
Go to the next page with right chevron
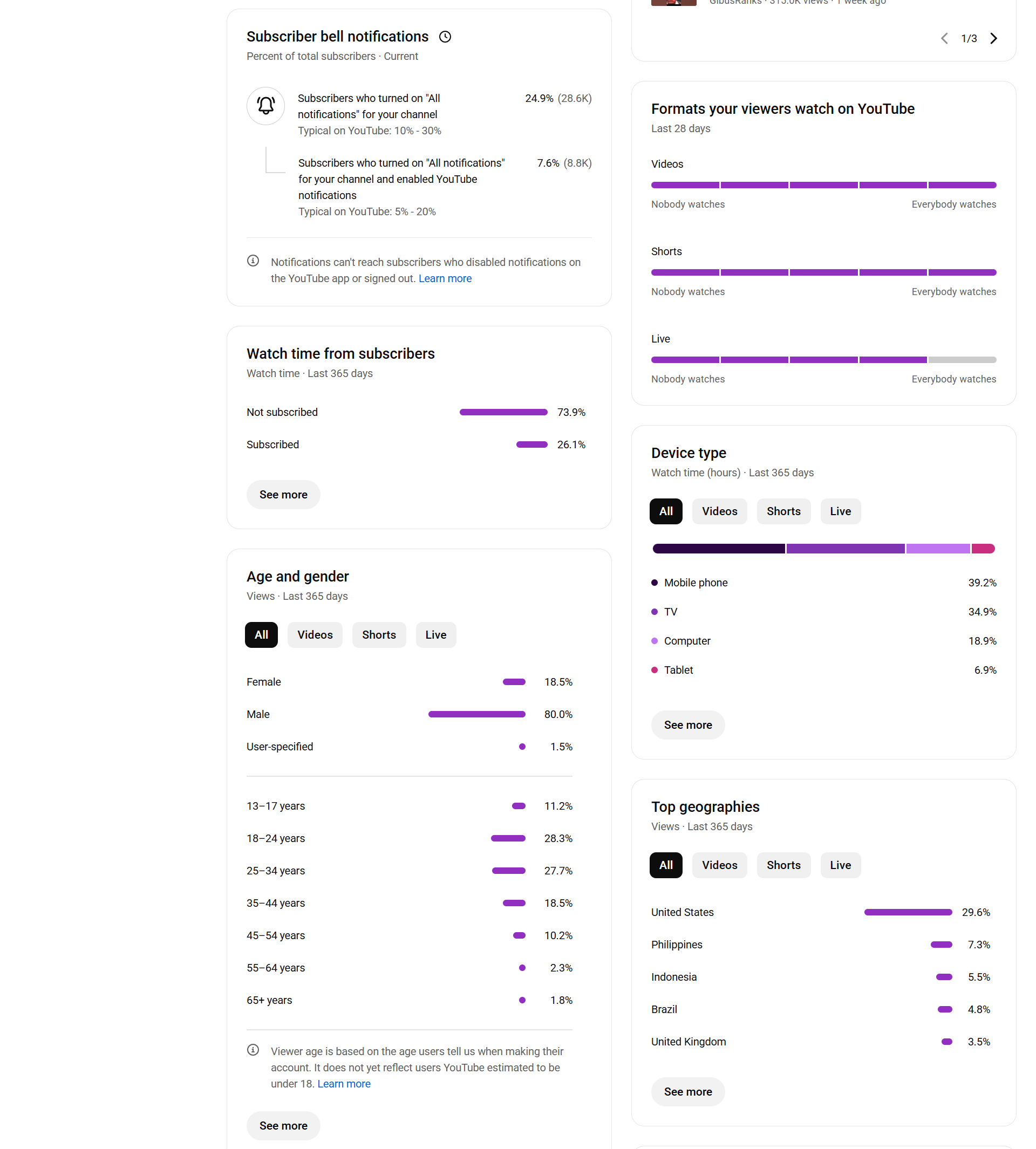[994, 38]
